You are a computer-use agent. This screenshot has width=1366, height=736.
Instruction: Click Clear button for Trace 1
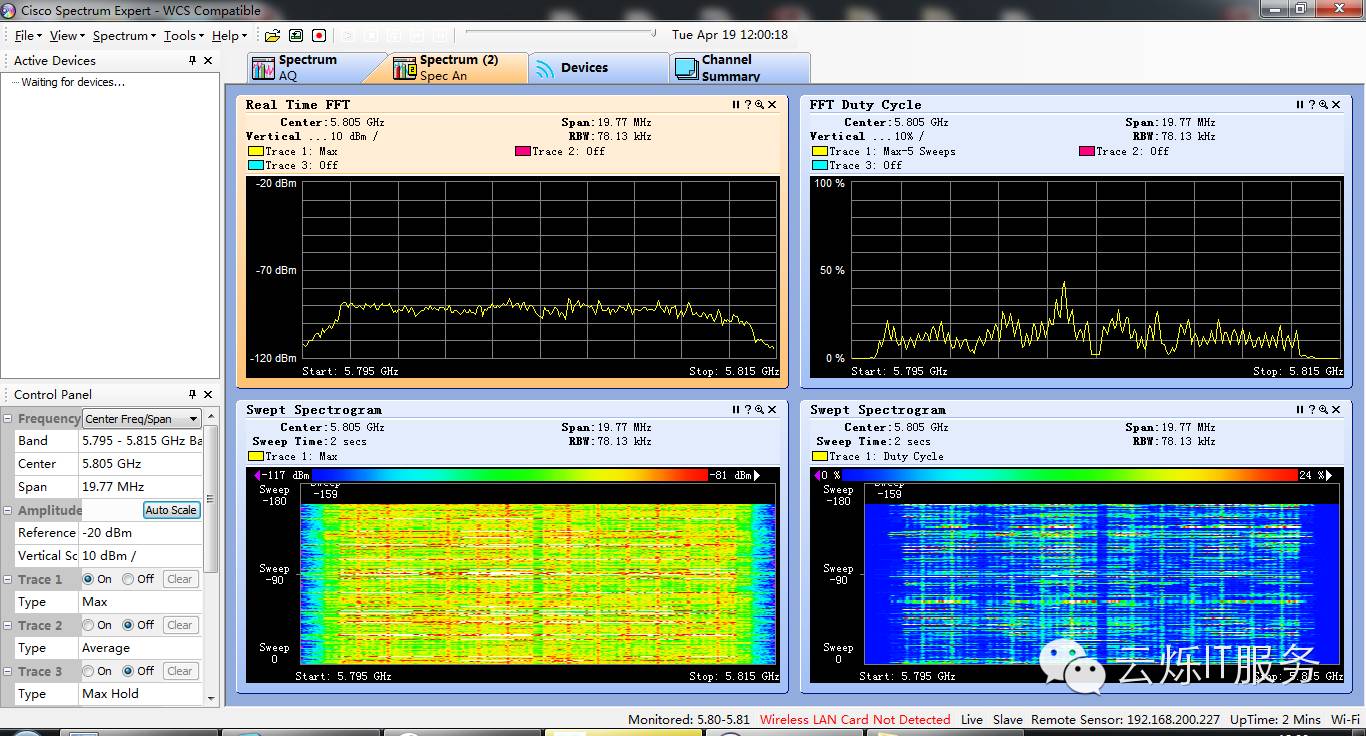[x=180, y=579]
